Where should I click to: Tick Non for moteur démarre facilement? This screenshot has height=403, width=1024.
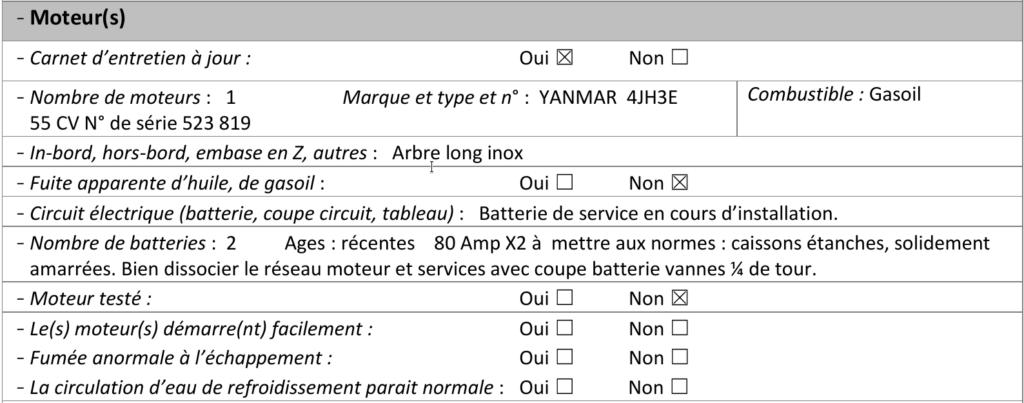[680, 328]
